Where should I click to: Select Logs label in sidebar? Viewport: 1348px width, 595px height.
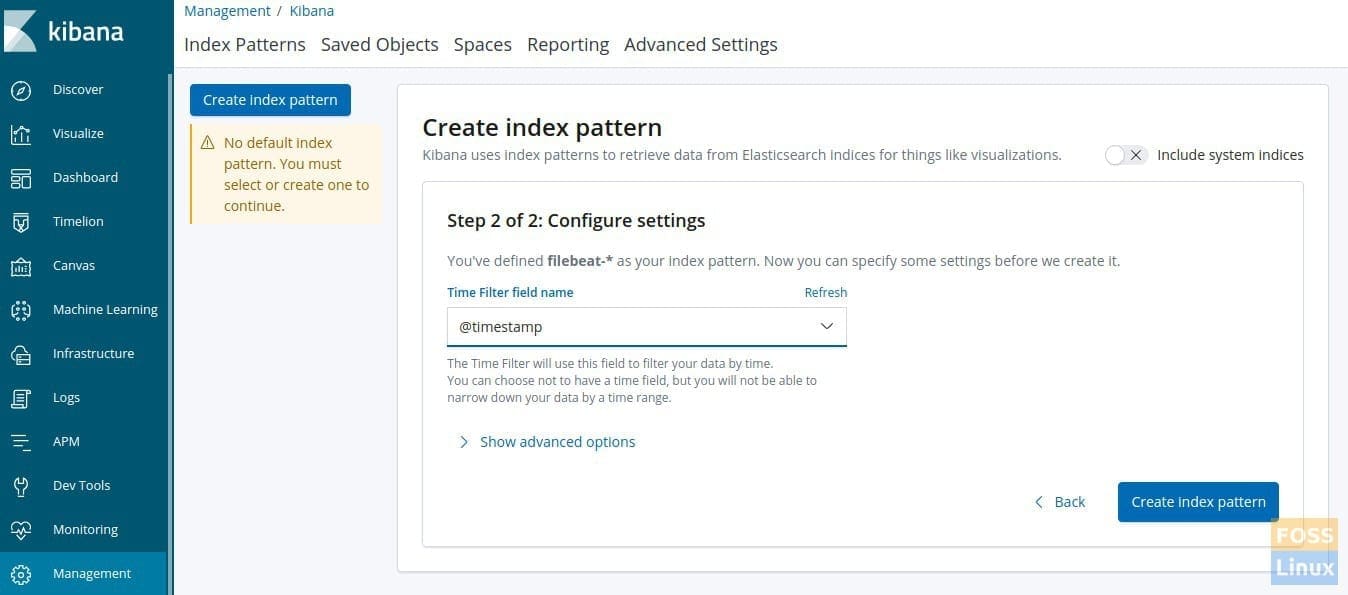pos(66,398)
